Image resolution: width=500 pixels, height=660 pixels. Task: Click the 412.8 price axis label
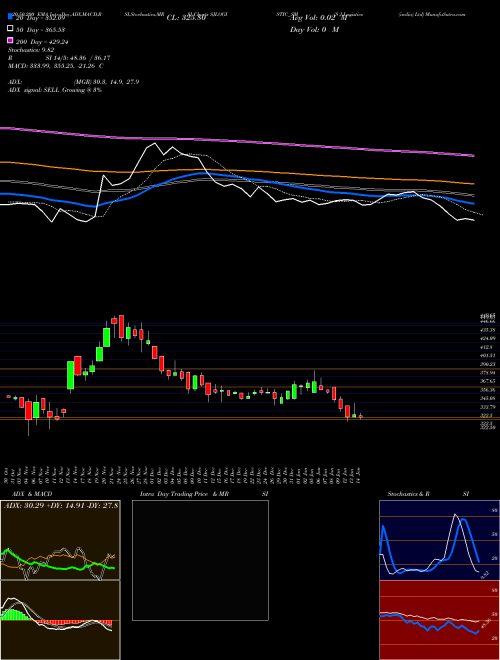pyautogui.click(x=486, y=347)
